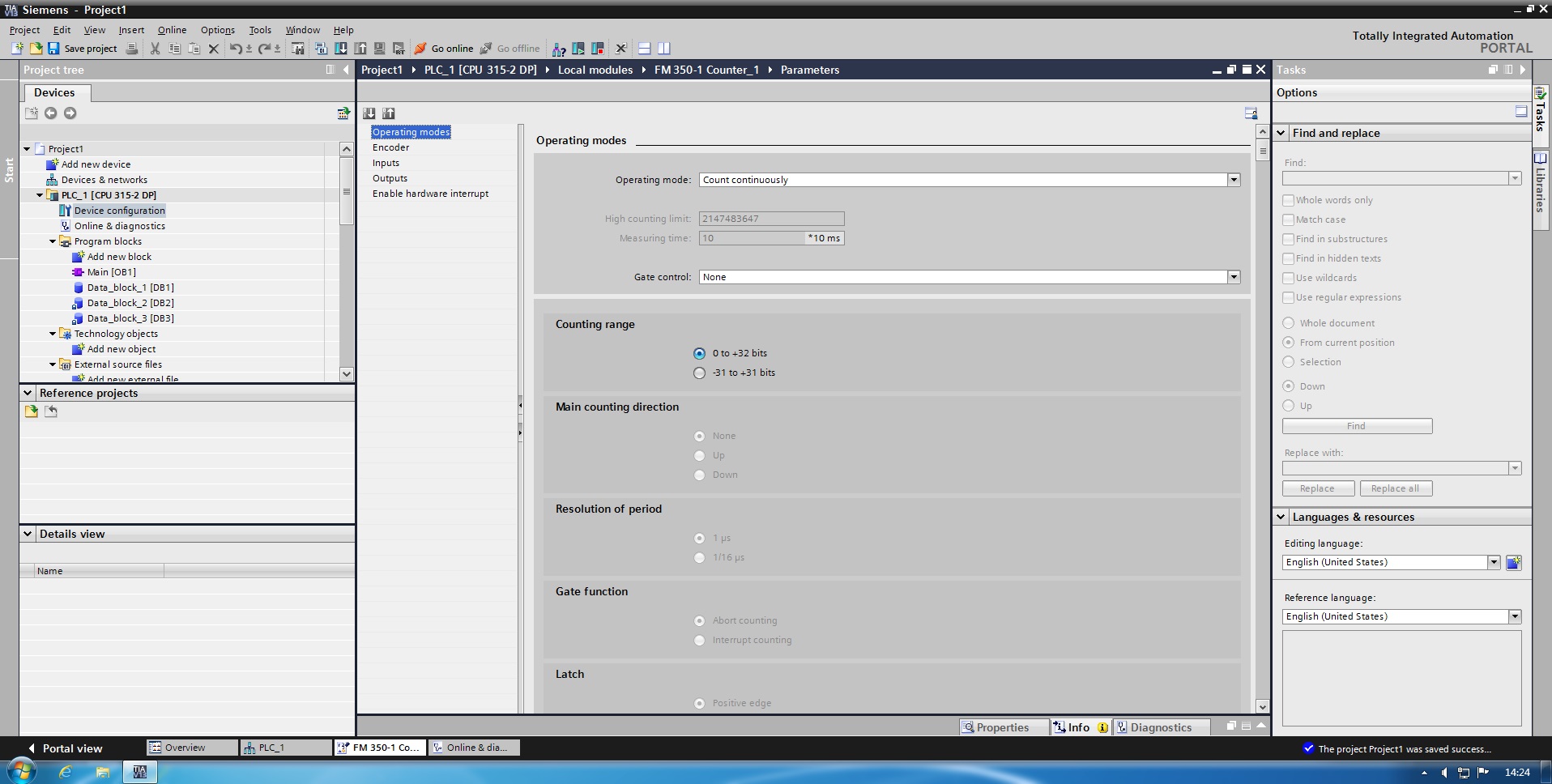This screenshot has width=1552, height=784.
Task: Split the editor space horizontally
Action: point(645,49)
